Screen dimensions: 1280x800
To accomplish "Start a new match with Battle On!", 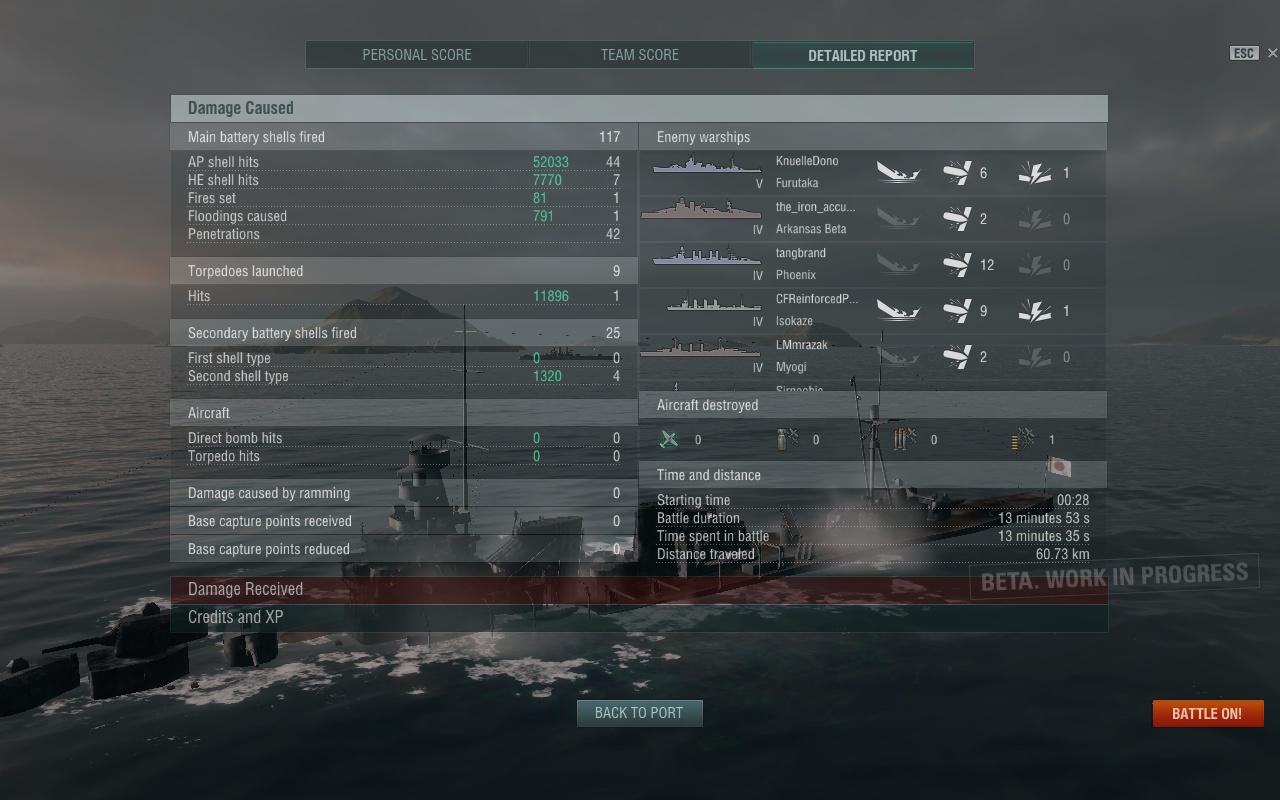I will point(1208,713).
